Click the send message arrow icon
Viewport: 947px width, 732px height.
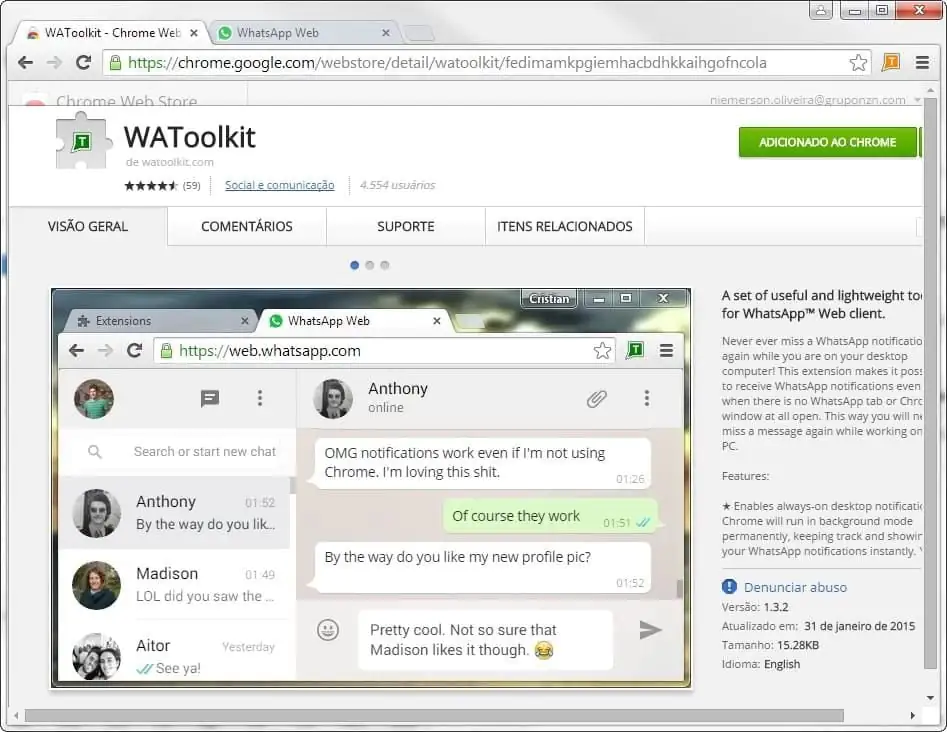(650, 630)
